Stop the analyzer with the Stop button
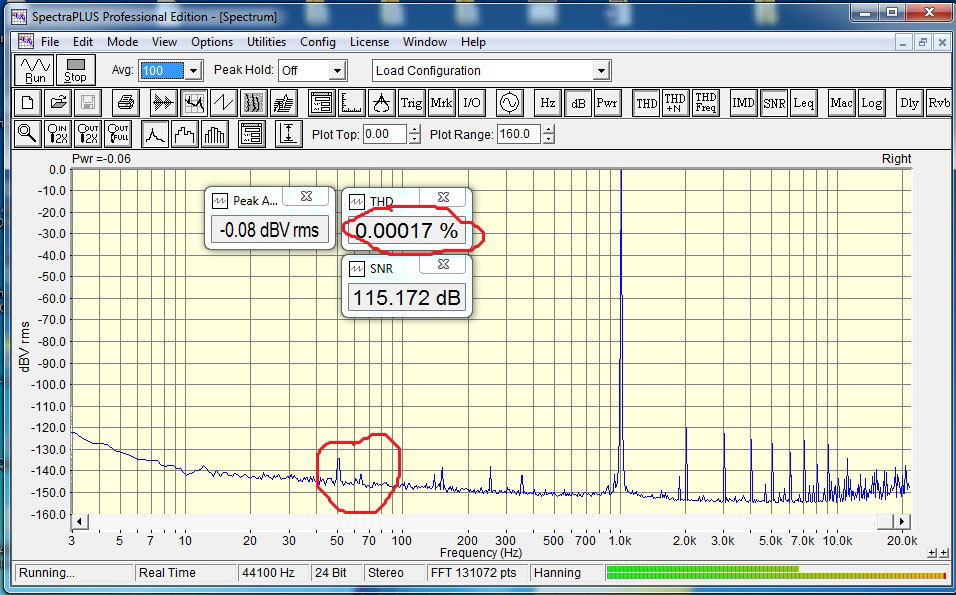This screenshot has height=595, width=956. [x=75, y=70]
